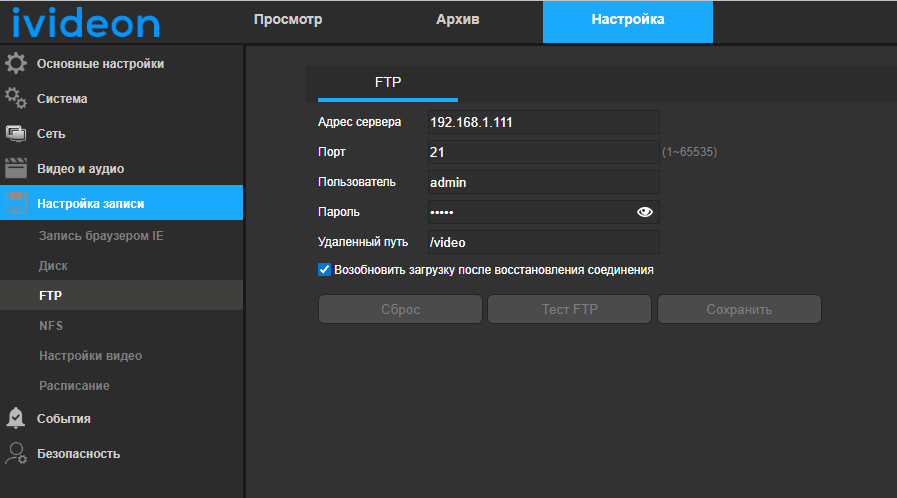
Task: Click the Пользователь label
Action: point(357,182)
